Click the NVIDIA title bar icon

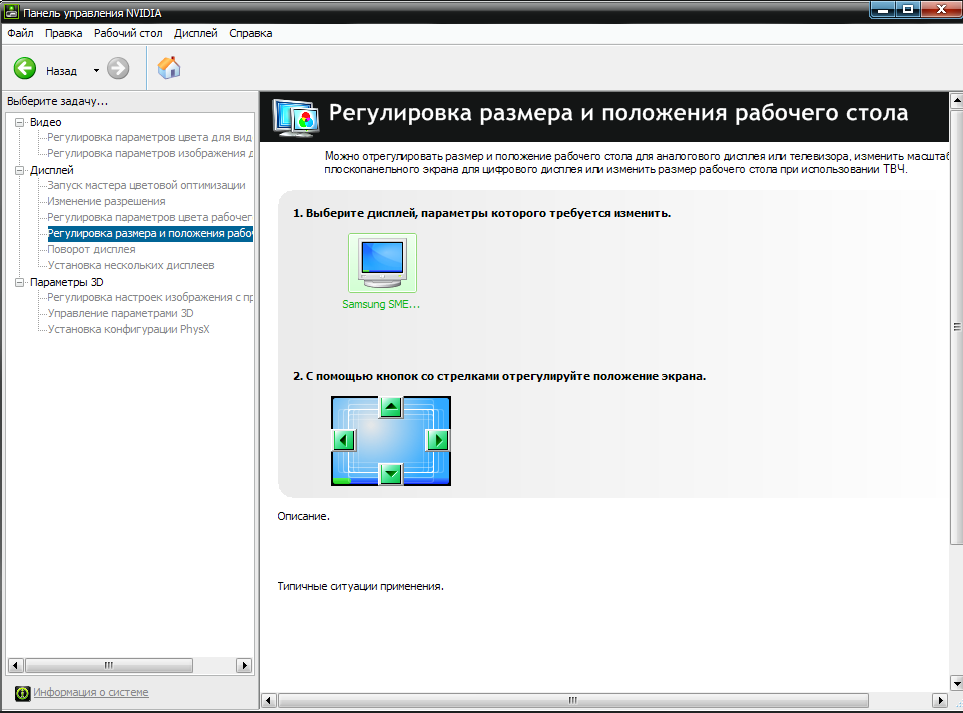pos(11,12)
